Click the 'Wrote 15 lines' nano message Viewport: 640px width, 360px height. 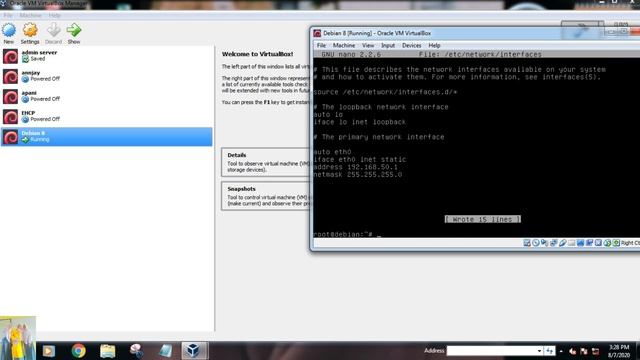pyautogui.click(x=482, y=219)
